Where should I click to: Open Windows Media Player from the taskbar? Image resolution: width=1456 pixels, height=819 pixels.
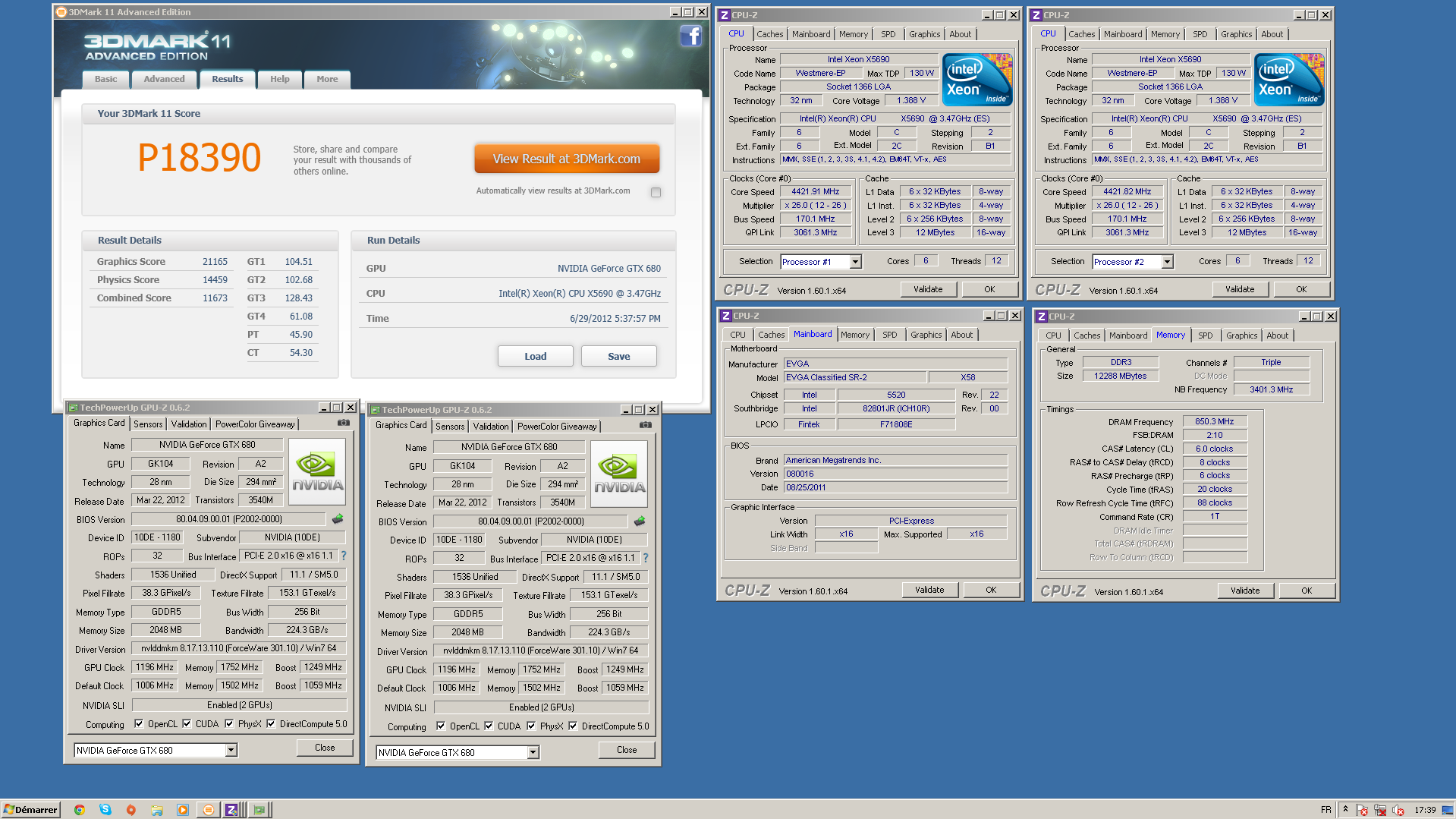point(182,810)
